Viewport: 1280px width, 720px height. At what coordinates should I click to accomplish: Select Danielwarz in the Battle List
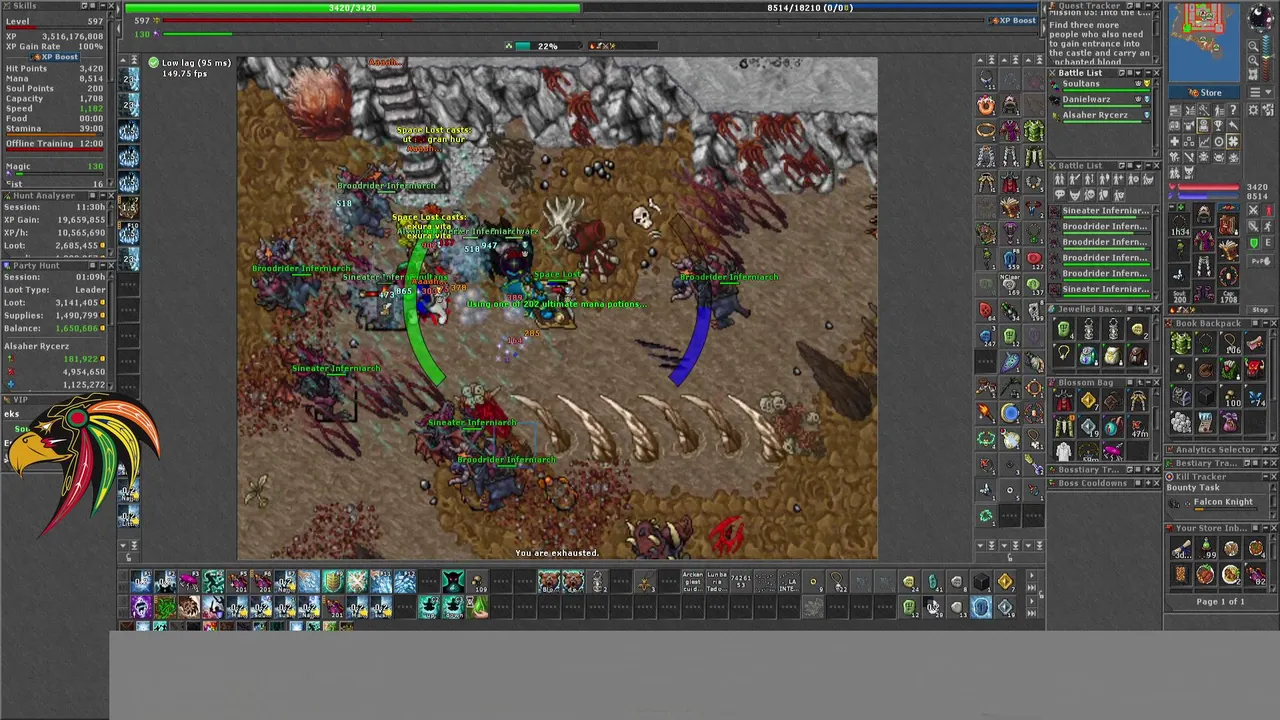coord(1100,102)
